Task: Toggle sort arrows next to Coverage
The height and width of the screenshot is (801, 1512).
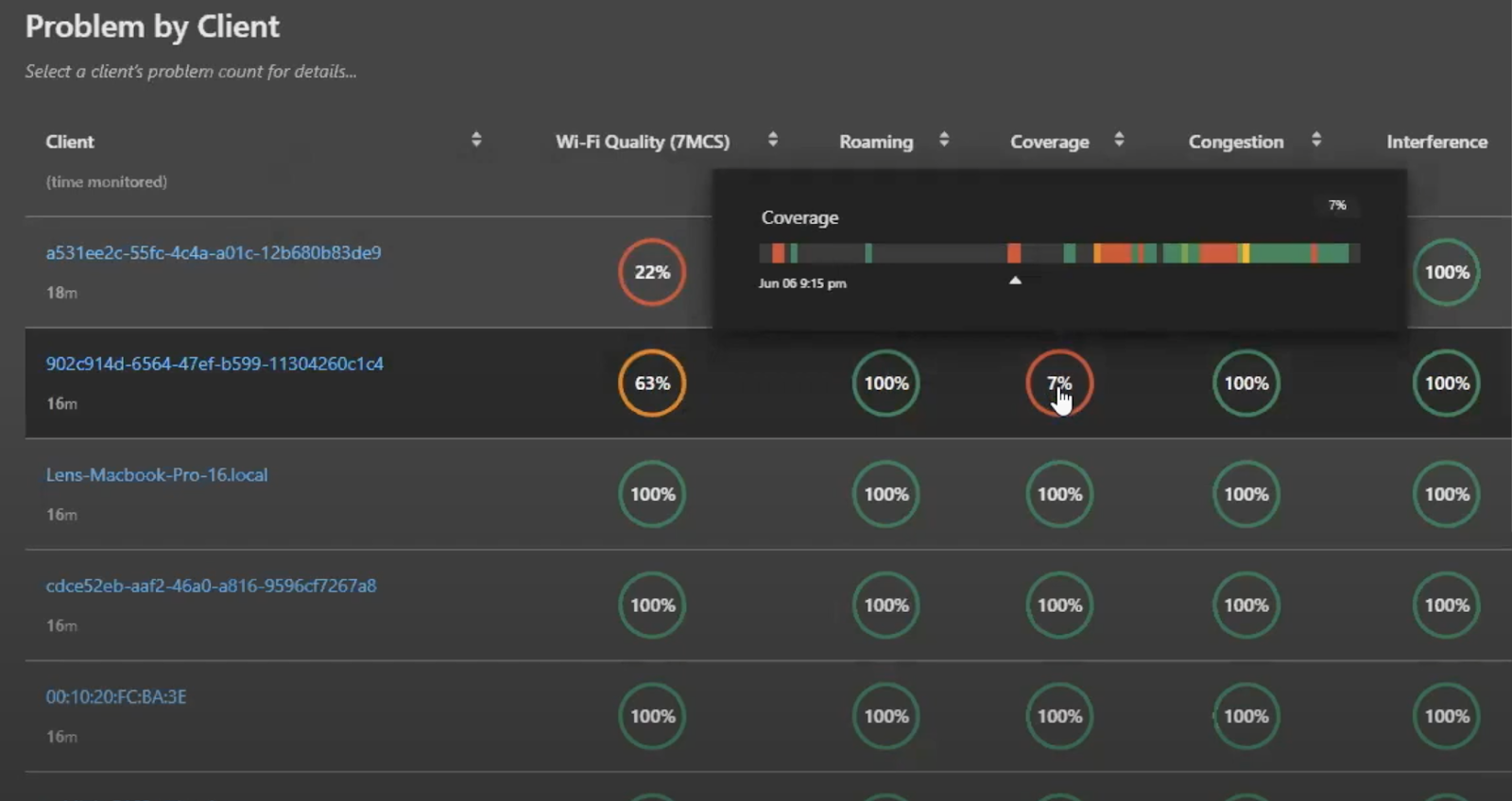Action: [x=1119, y=140]
